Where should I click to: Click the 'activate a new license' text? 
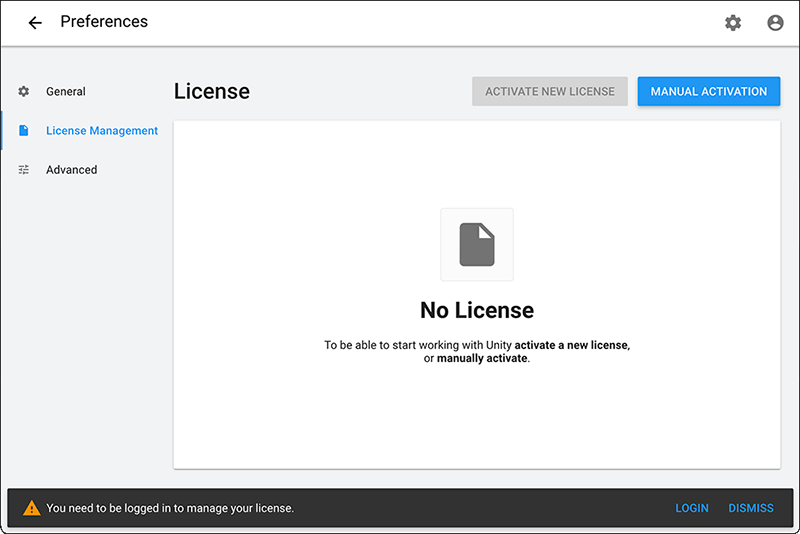pos(572,345)
